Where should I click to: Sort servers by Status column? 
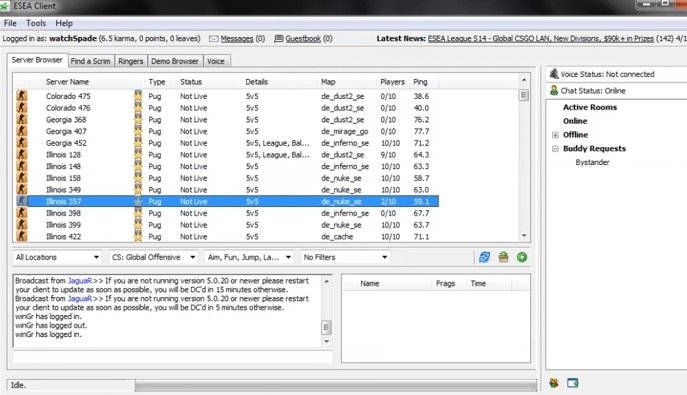(x=191, y=82)
